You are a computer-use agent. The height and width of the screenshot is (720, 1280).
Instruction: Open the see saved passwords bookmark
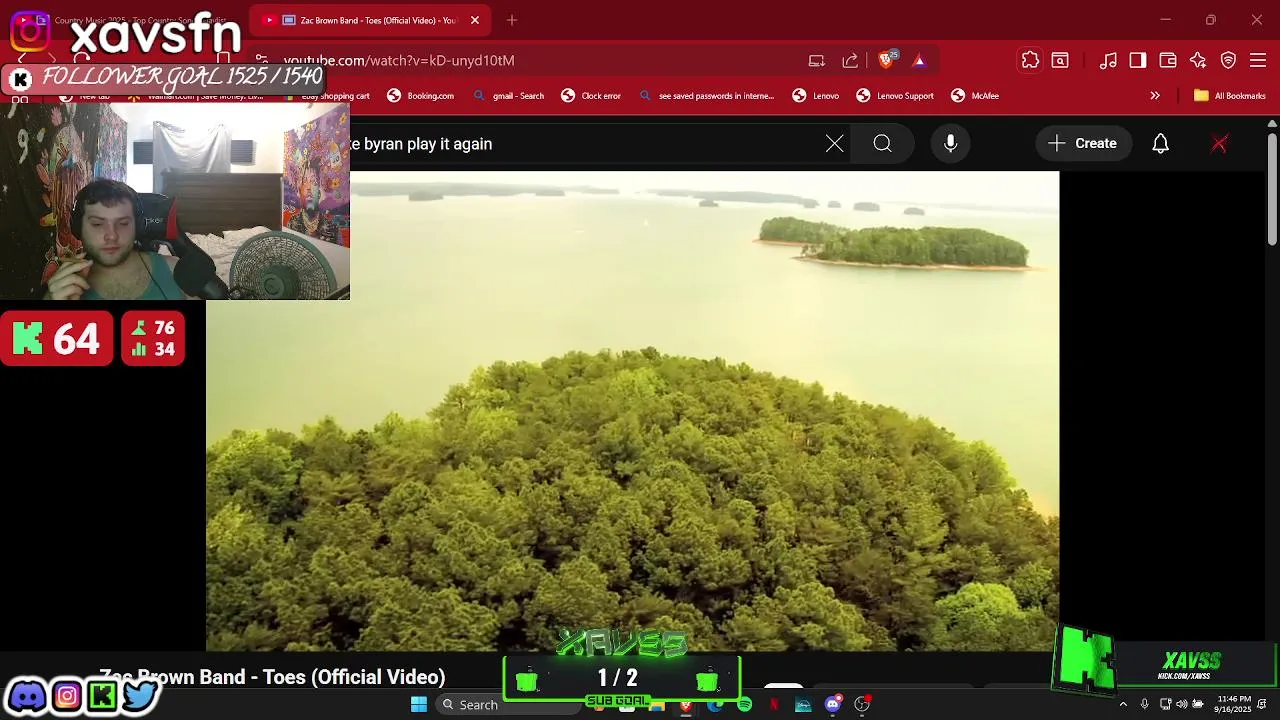click(x=706, y=96)
